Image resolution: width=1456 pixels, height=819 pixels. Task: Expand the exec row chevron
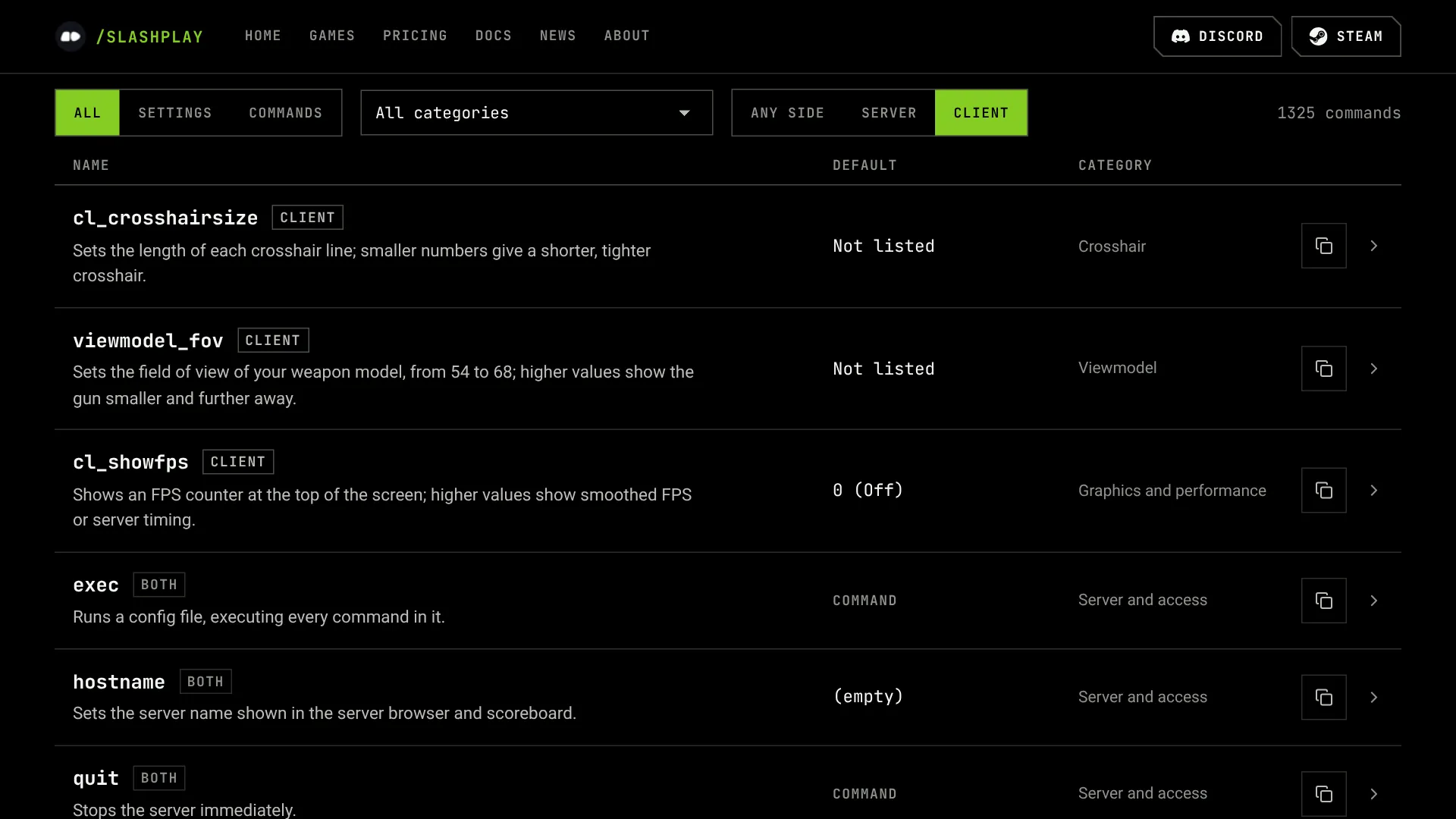pos(1373,601)
